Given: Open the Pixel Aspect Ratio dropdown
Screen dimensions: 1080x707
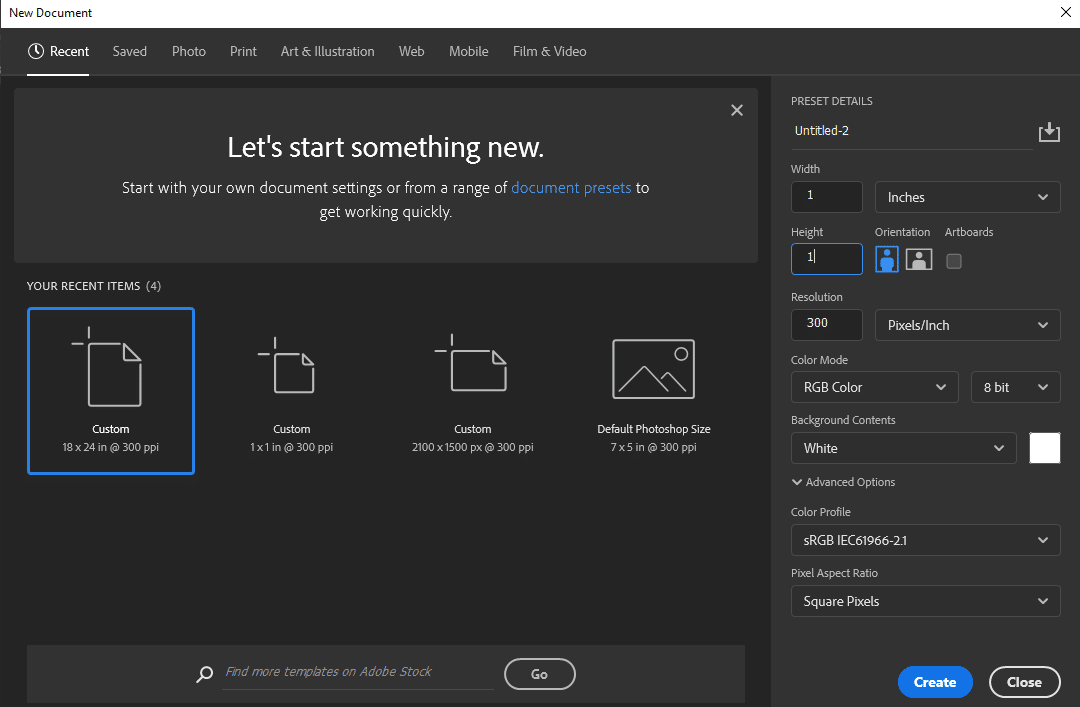Looking at the screenshot, I should coord(925,601).
